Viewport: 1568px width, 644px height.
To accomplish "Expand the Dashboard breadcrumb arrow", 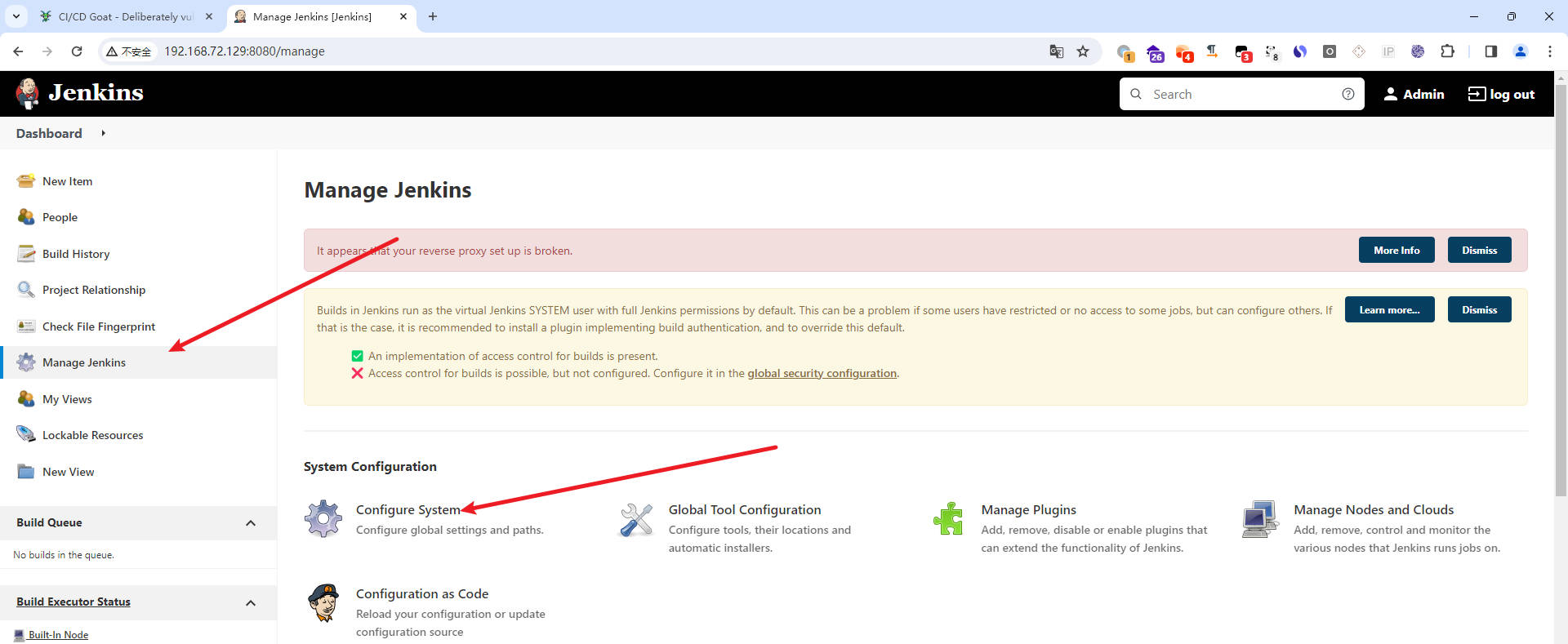I will pyautogui.click(x=103, y=133).
